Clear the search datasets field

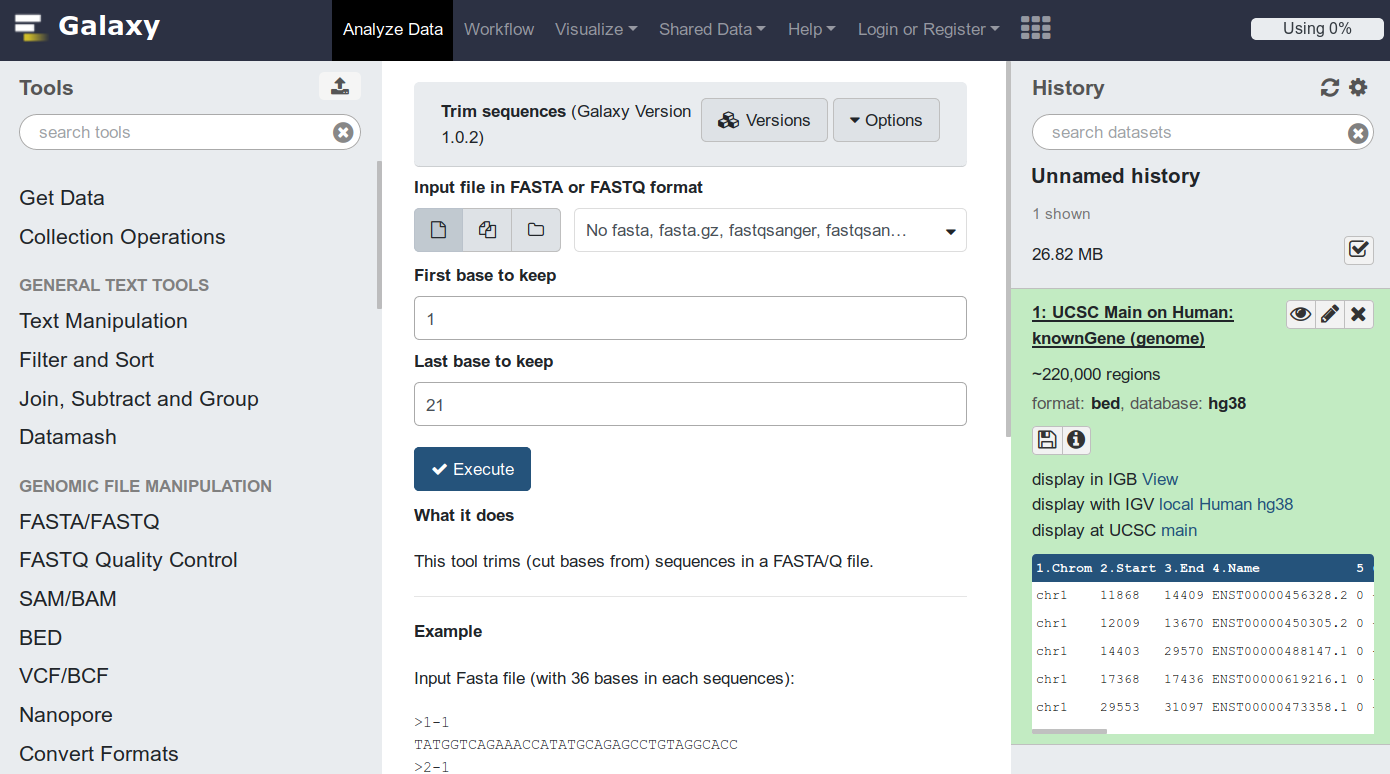click(x=1358, y=132)
